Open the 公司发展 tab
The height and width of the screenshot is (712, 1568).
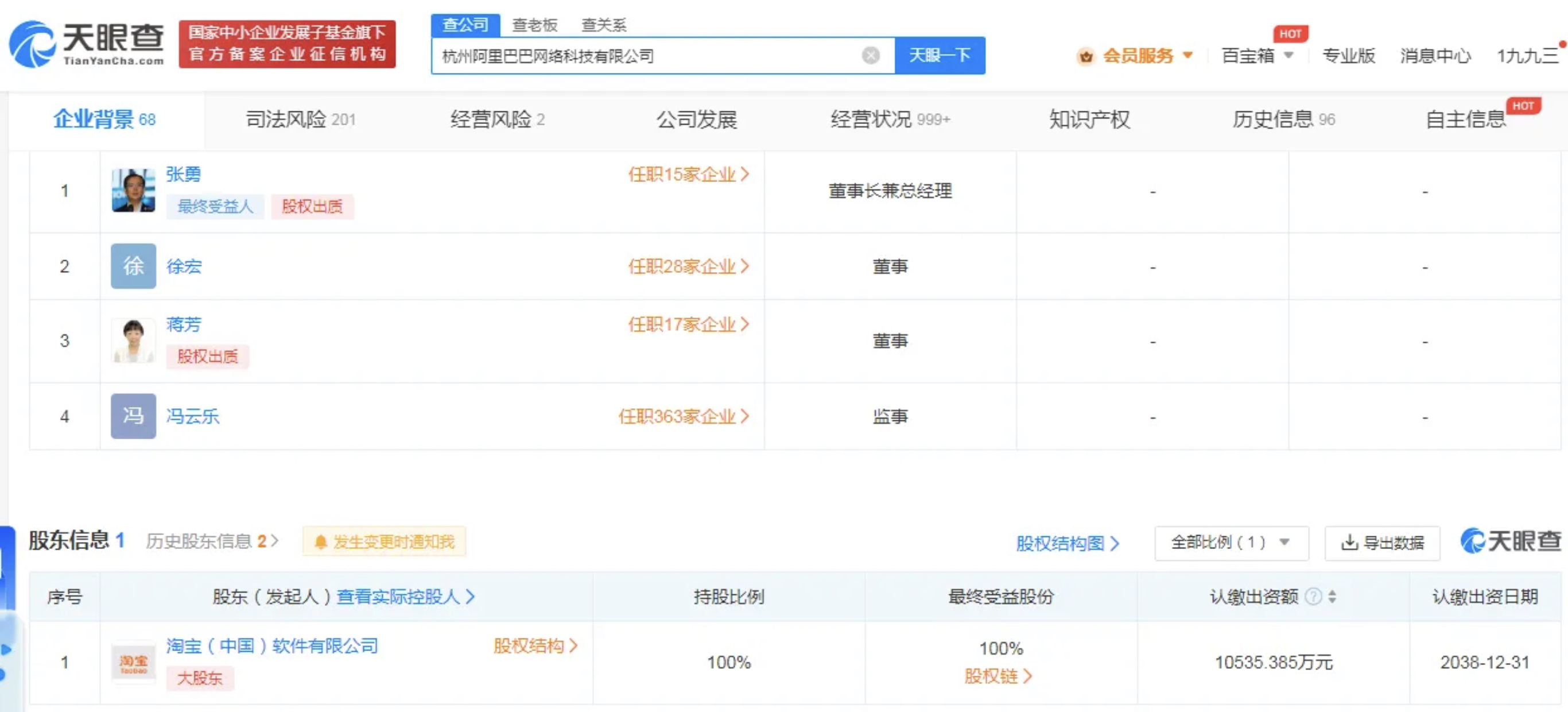(x=696, y=119)
